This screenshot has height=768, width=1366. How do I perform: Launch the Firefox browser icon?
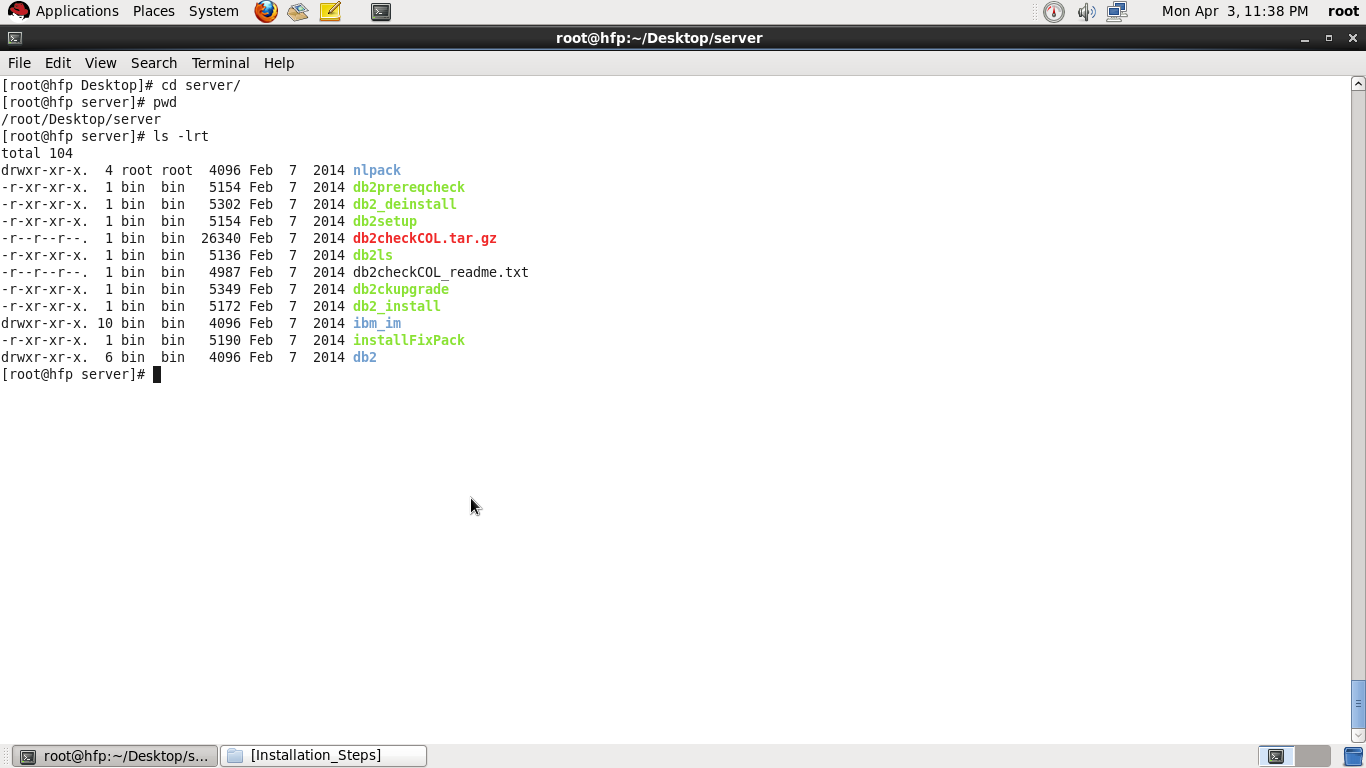266,12
